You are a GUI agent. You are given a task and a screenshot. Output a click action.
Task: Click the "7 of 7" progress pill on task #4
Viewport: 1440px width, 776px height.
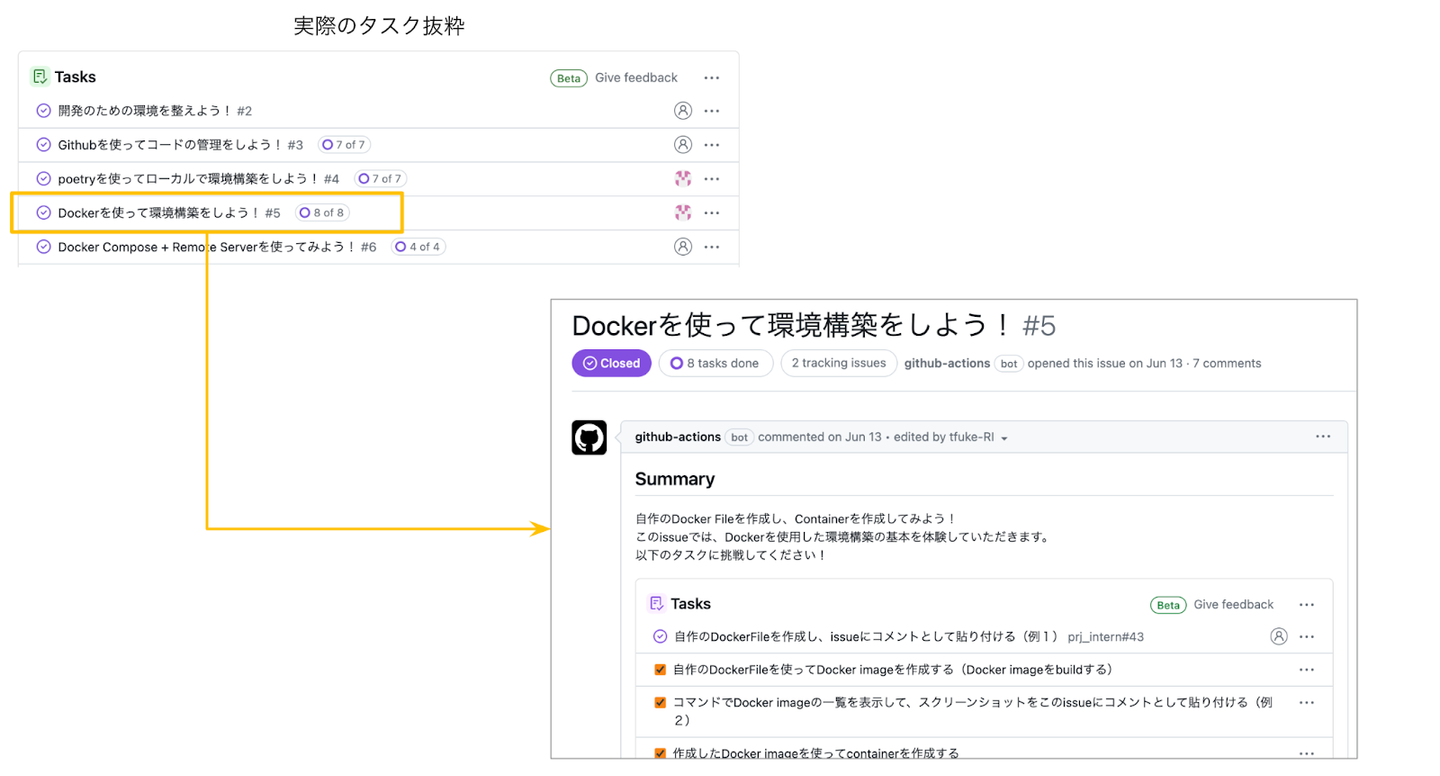pyautogui.click(x=380, y=179)
